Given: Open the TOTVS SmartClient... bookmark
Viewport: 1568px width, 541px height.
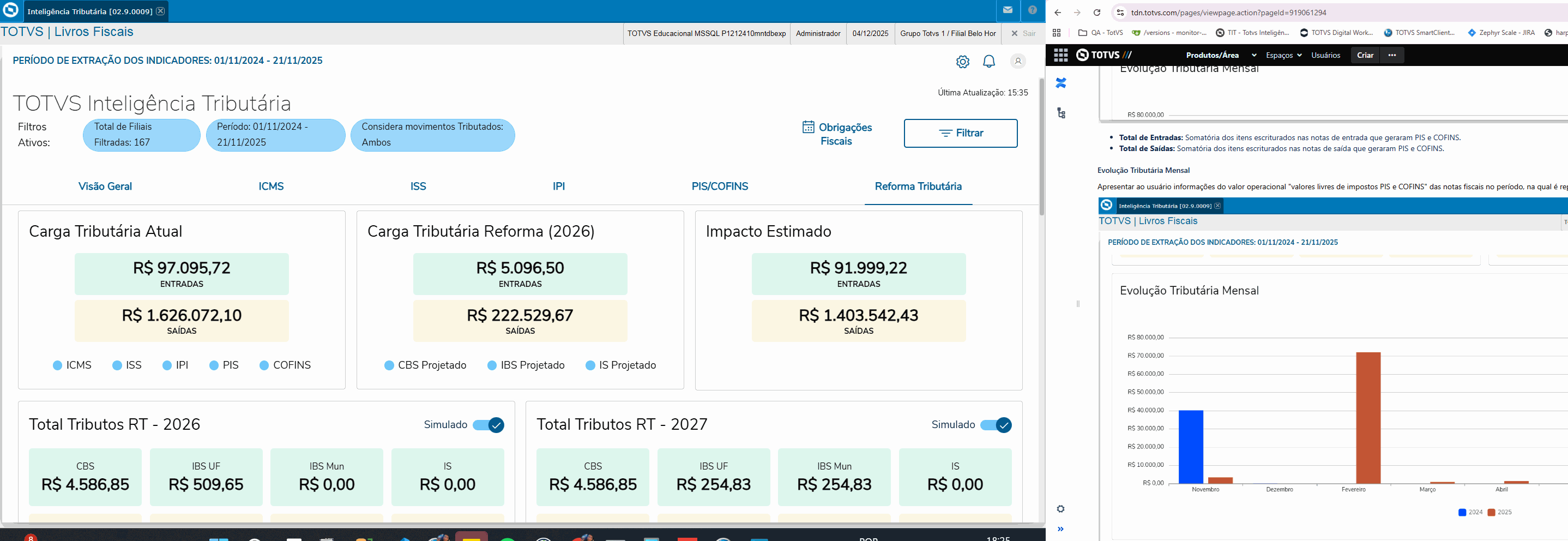Looking at the screenshot, I should pos(1420,33).
